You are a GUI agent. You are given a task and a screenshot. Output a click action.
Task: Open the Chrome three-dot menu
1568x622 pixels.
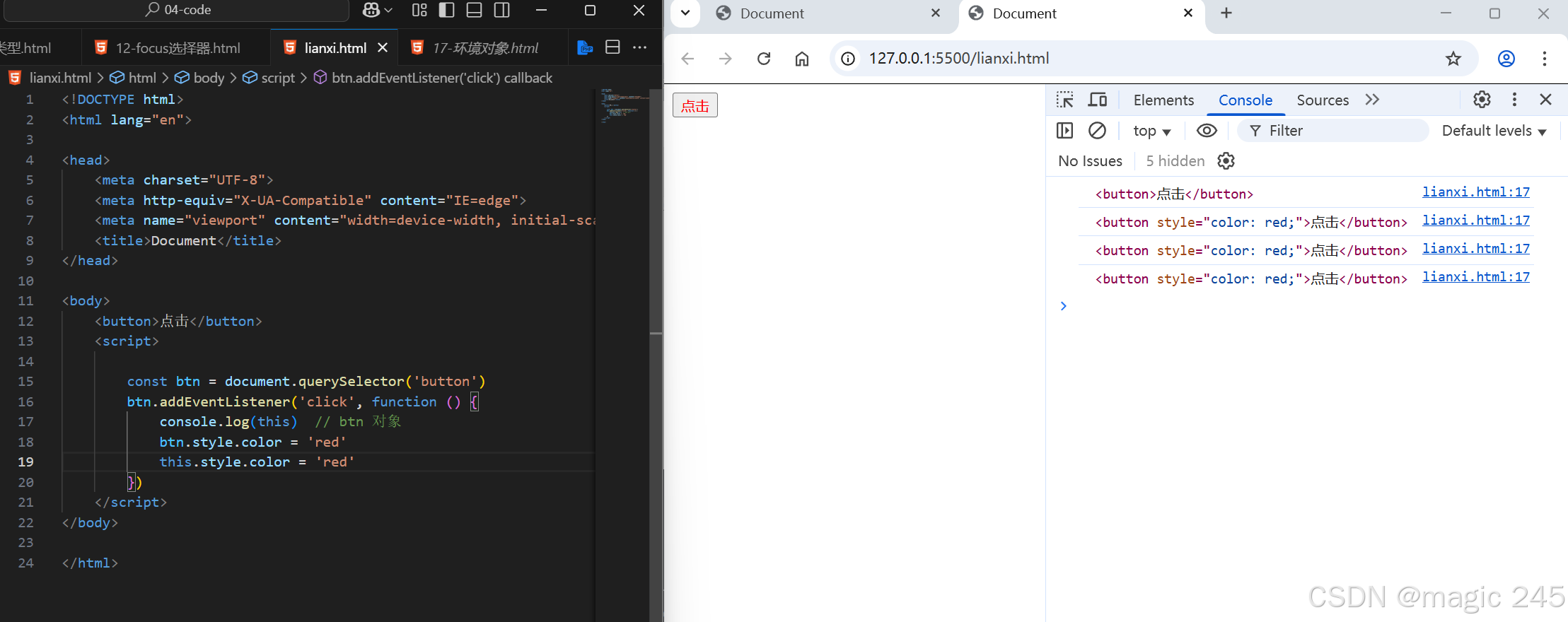(1545, 59)
